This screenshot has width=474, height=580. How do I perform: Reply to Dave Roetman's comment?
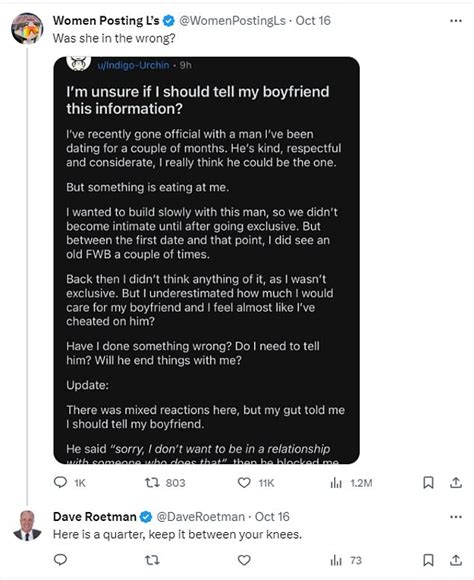pos(60,560)
